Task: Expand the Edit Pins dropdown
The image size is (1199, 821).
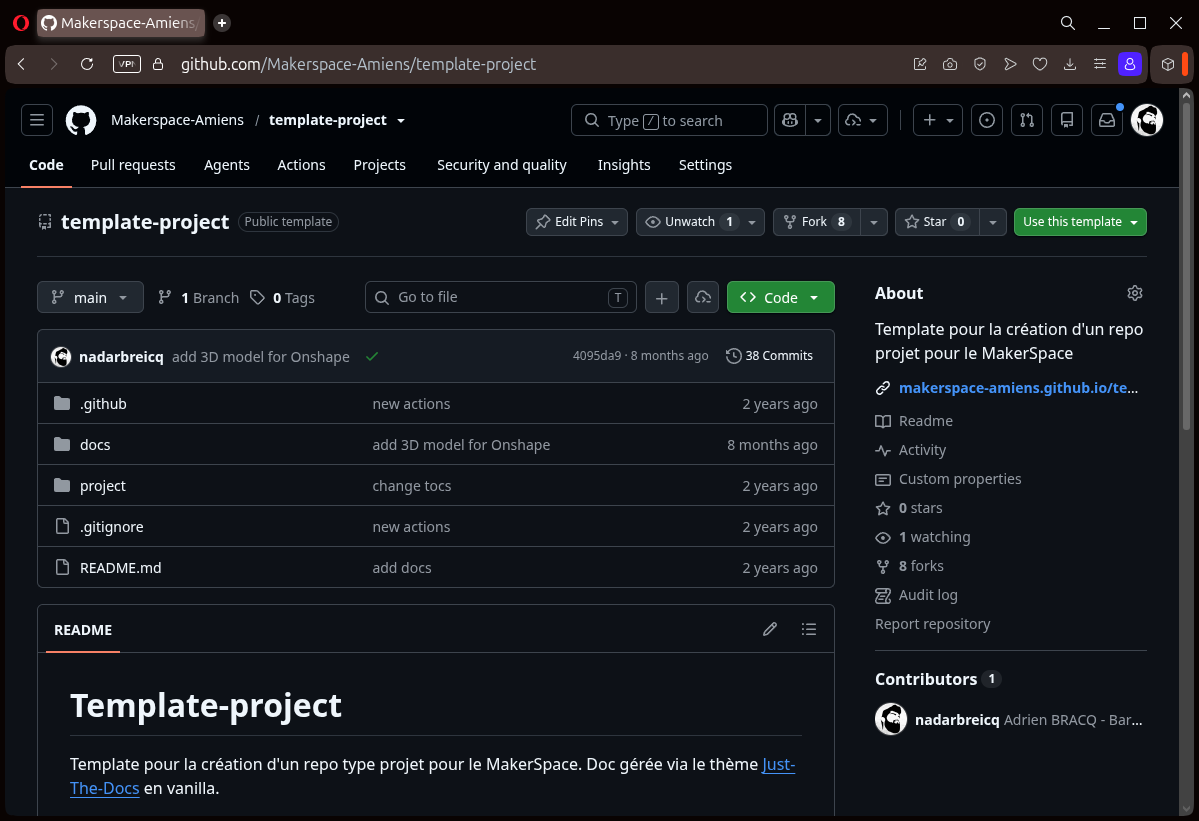Action: click(577, 222)
